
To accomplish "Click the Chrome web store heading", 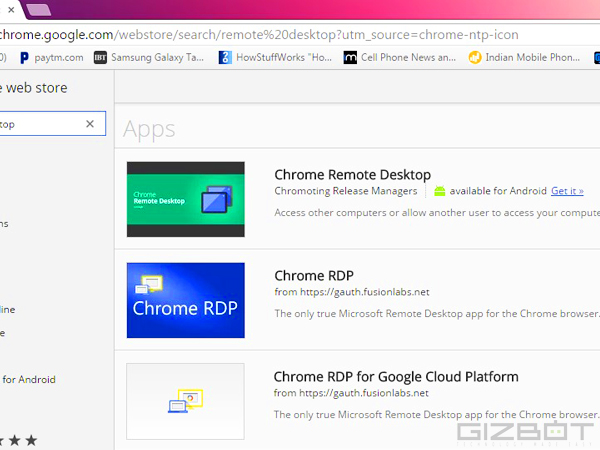I will 34,88.
